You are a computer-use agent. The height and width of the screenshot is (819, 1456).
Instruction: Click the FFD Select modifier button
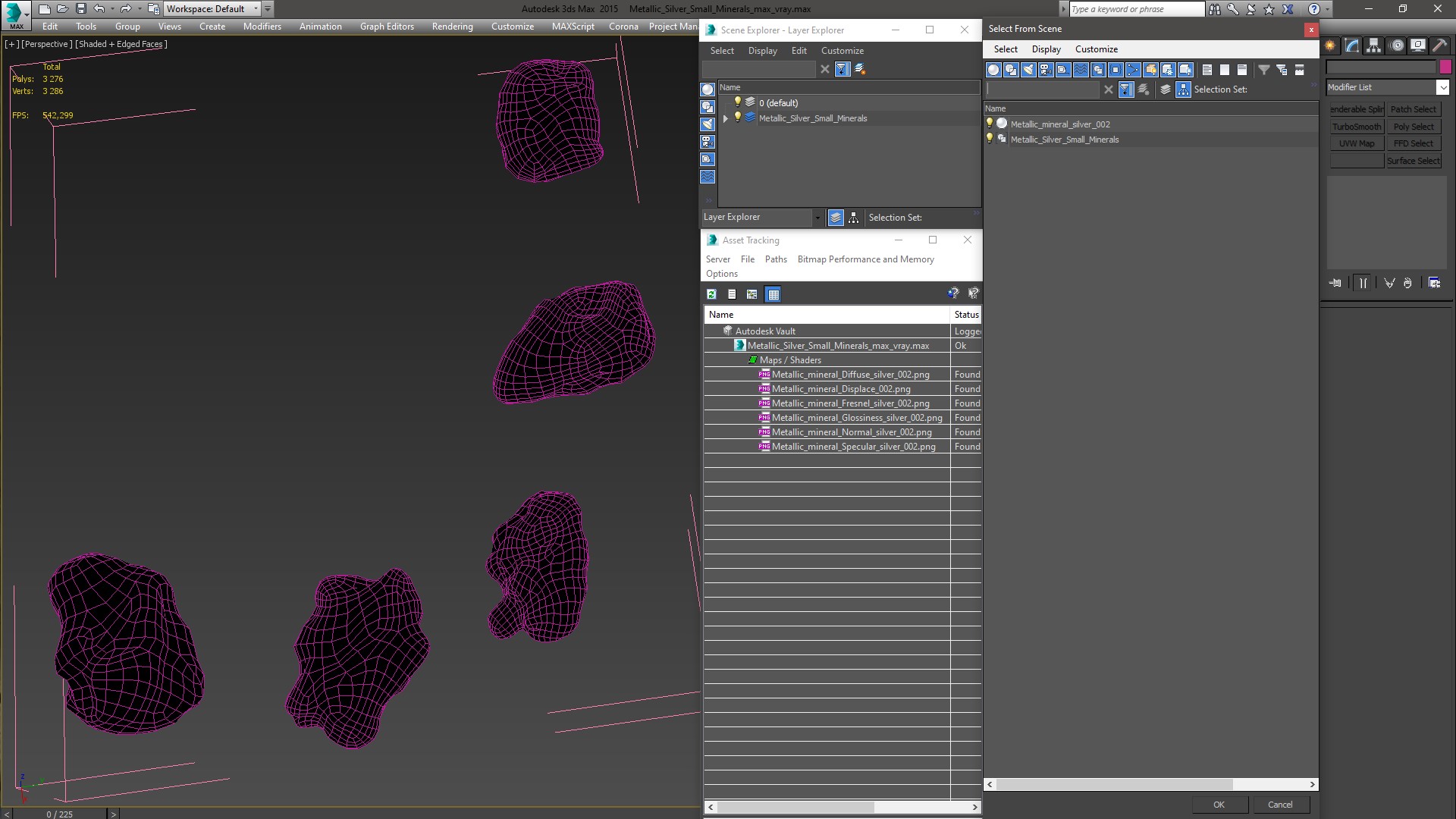(x=1414, y=143)
